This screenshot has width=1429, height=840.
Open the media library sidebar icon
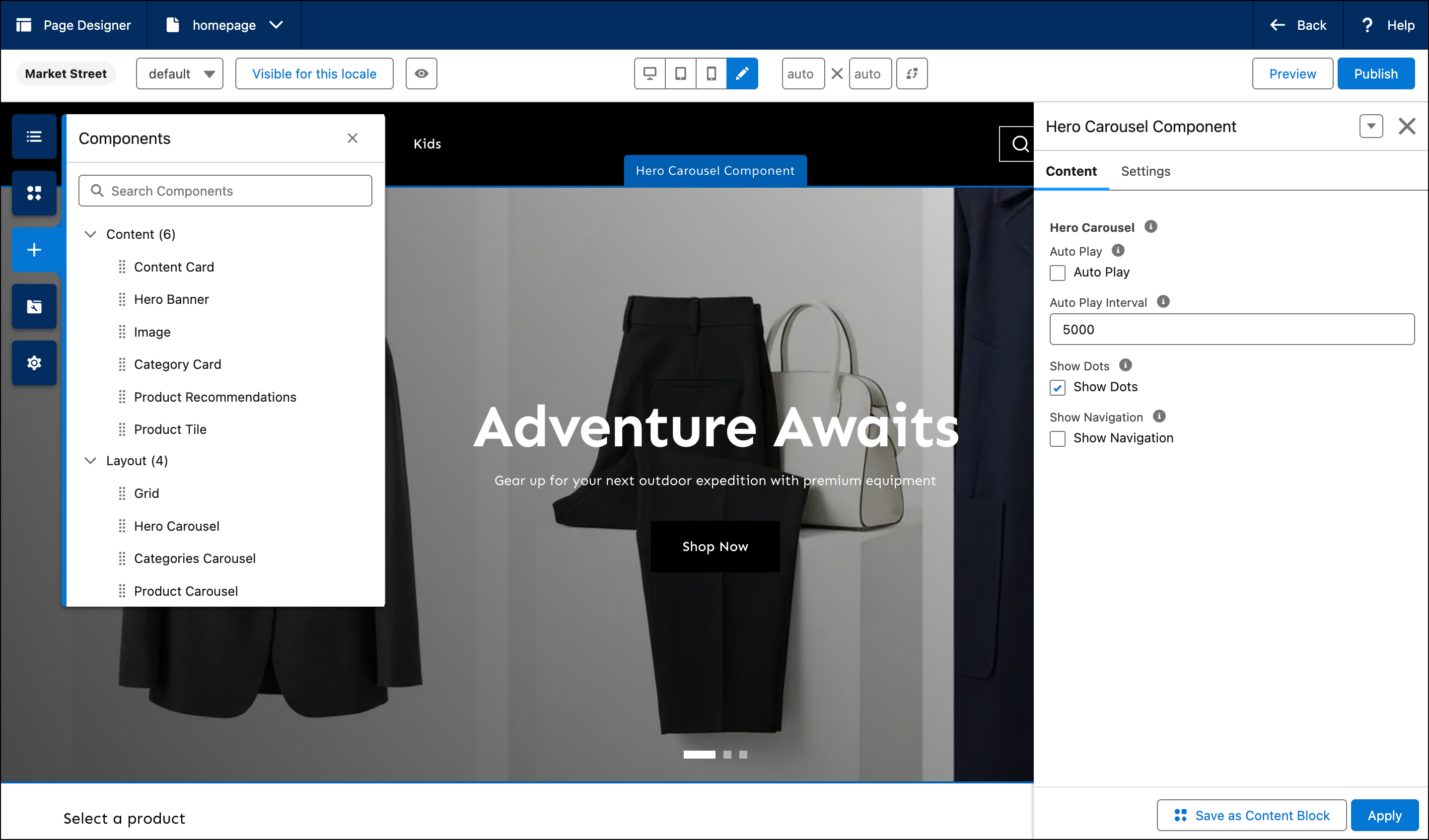(34, 307)
